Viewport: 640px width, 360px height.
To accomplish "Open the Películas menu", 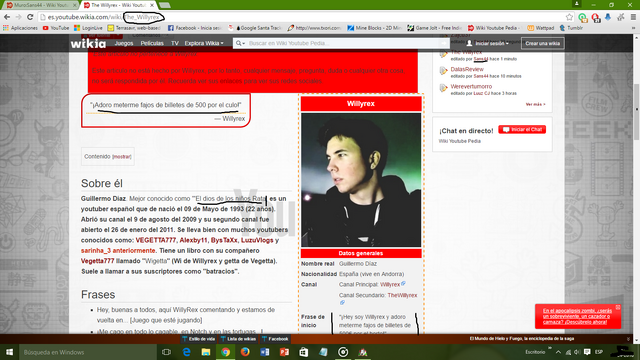I will click(152, 43).
